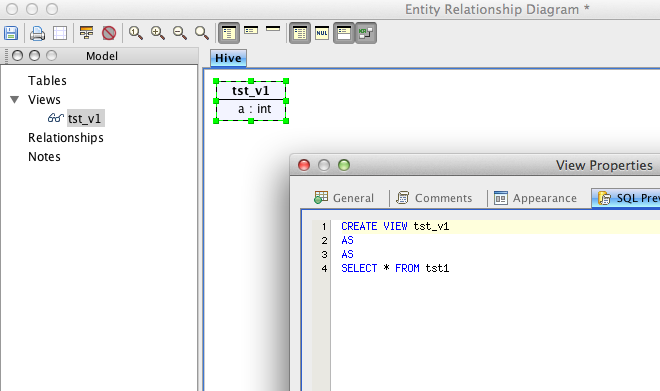Click the SELECT * FROM tst1 line
Image resolution: width=660 pixels, height=391 pixels.
(x=395, y=268)
